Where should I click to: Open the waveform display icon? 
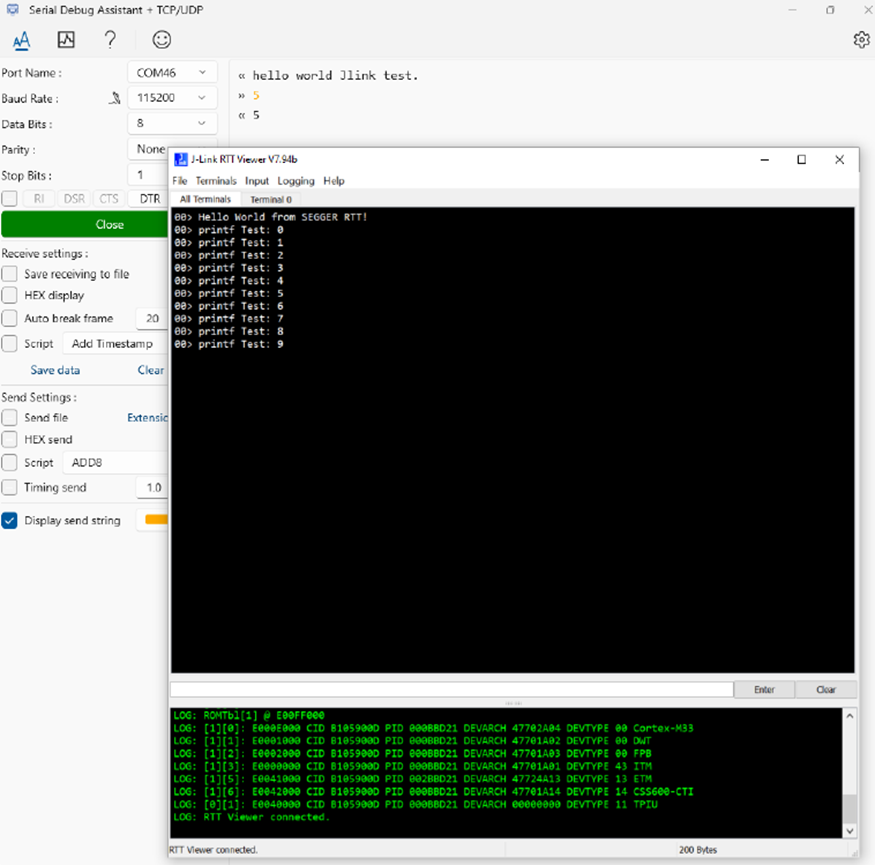pyautogui.click(x=66, y=40)
